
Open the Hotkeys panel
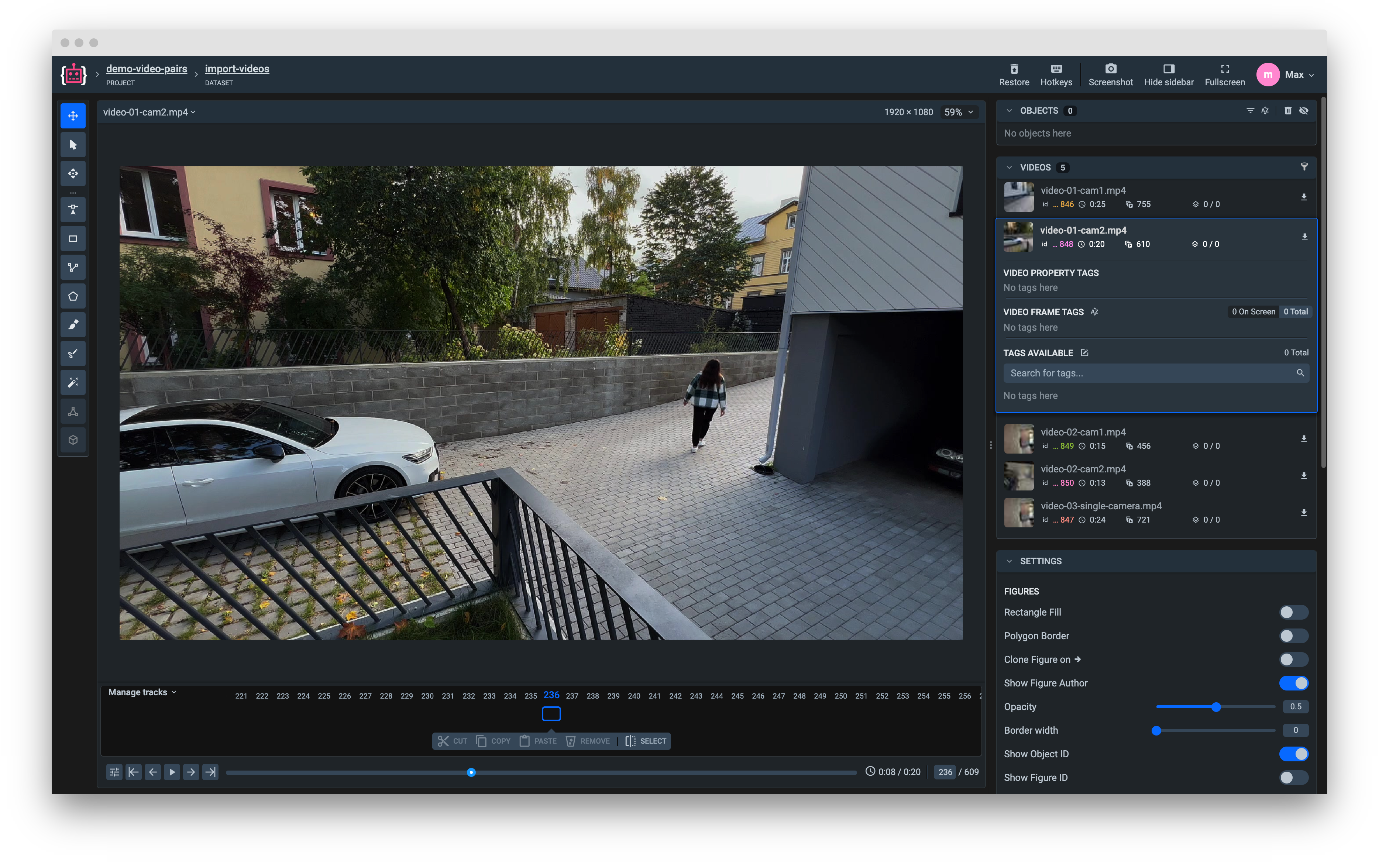[1055, 75]
